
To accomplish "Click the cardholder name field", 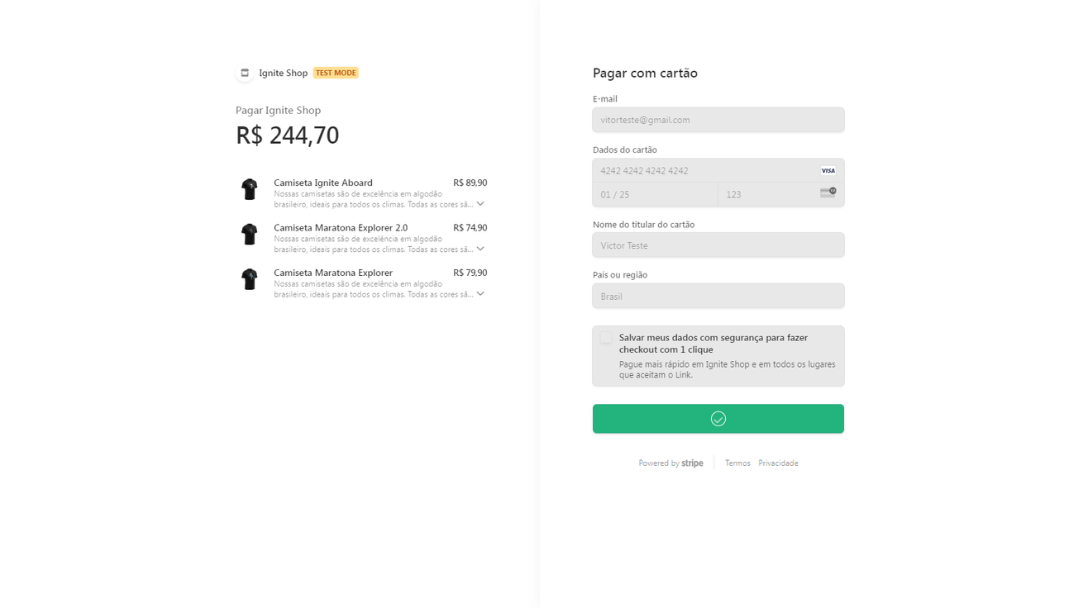I will 718,245.
